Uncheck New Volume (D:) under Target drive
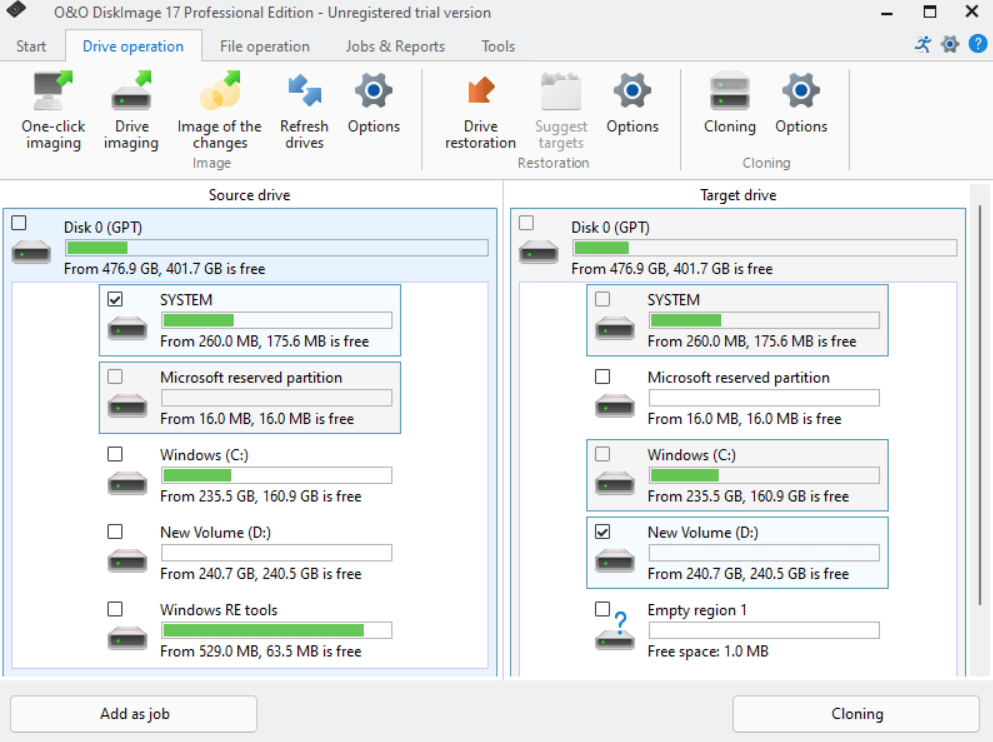Viewport: 993px width, 742px height. coord(603,532)
